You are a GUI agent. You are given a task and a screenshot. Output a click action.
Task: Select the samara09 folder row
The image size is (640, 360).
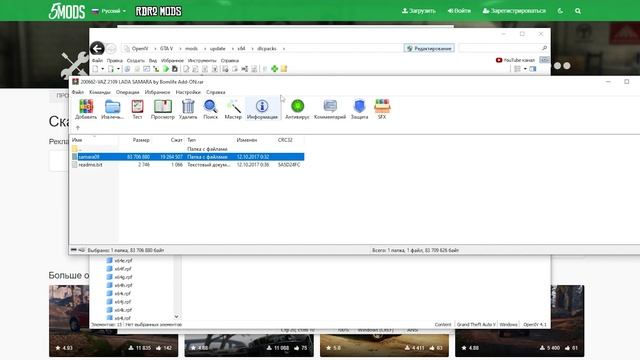point(188,157)
